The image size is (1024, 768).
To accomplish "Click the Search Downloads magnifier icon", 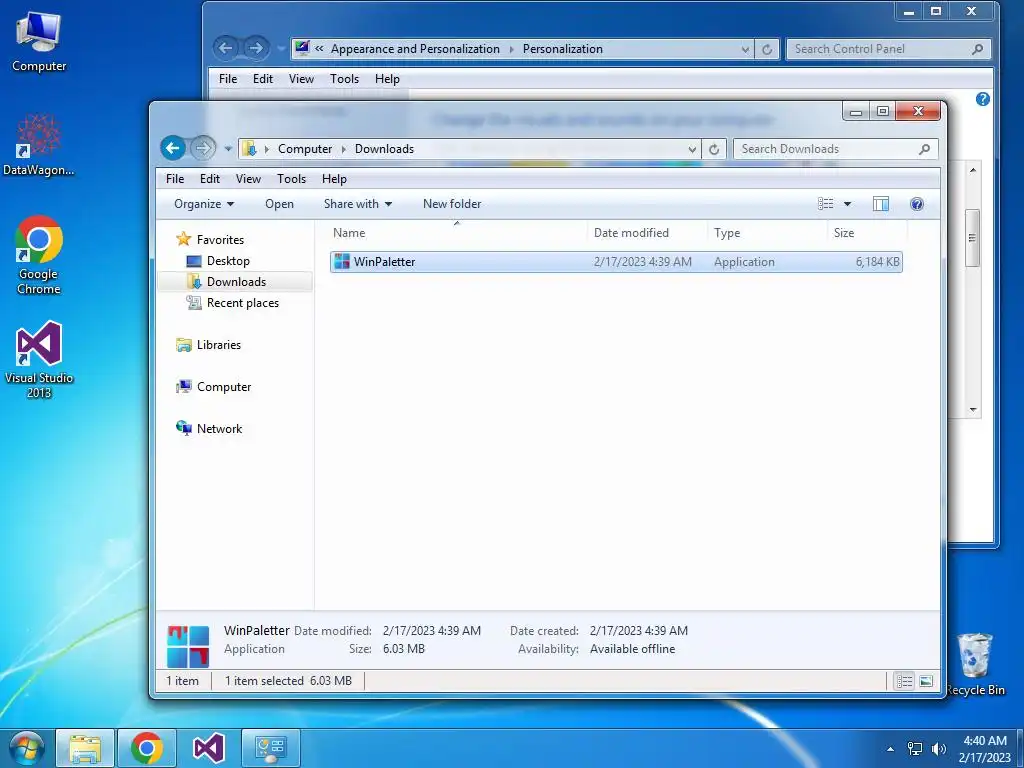I will click(x=924, y=149).
